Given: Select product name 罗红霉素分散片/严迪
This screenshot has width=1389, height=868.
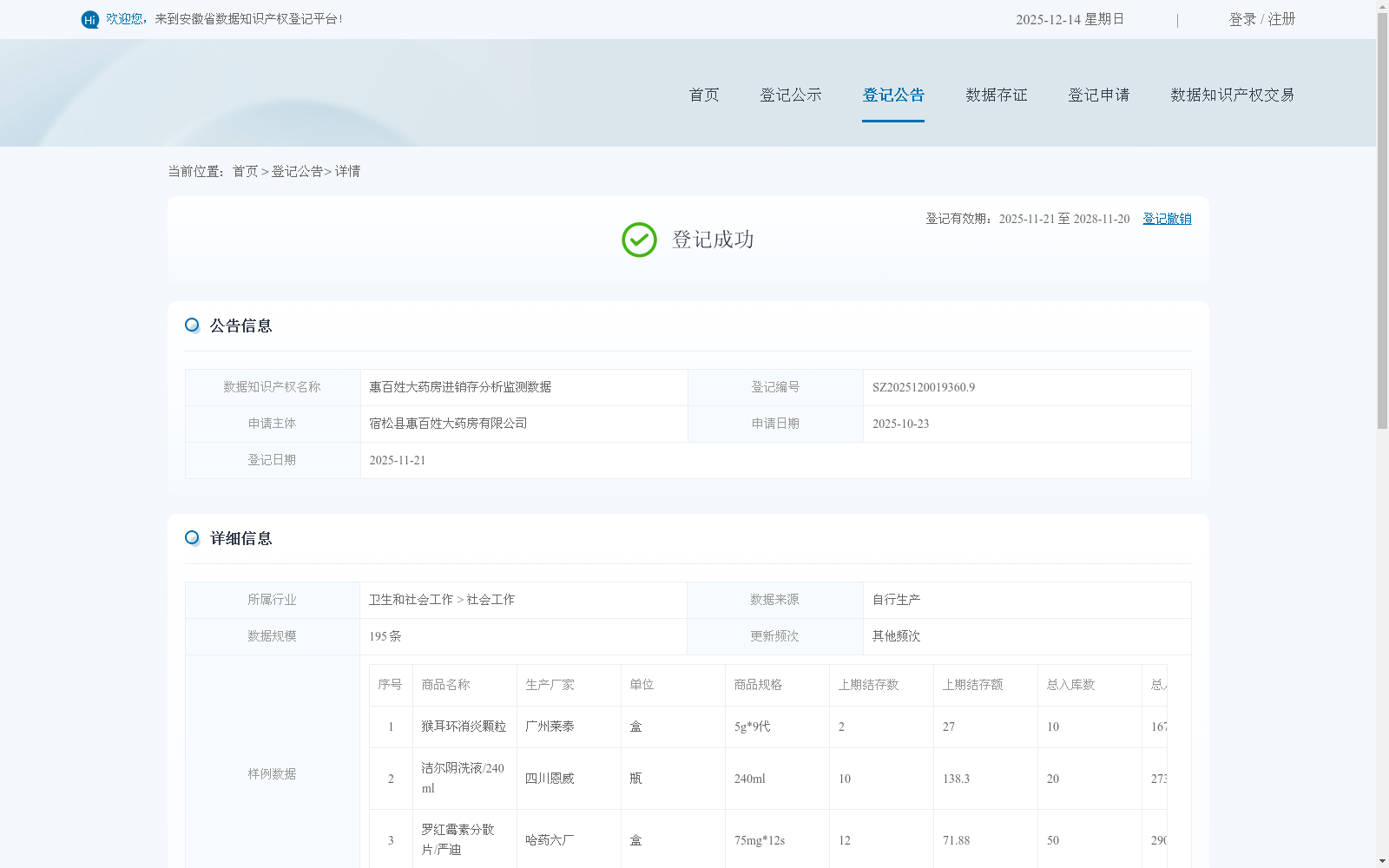Looking at the screenshot, I should click(x=458, y=839).
